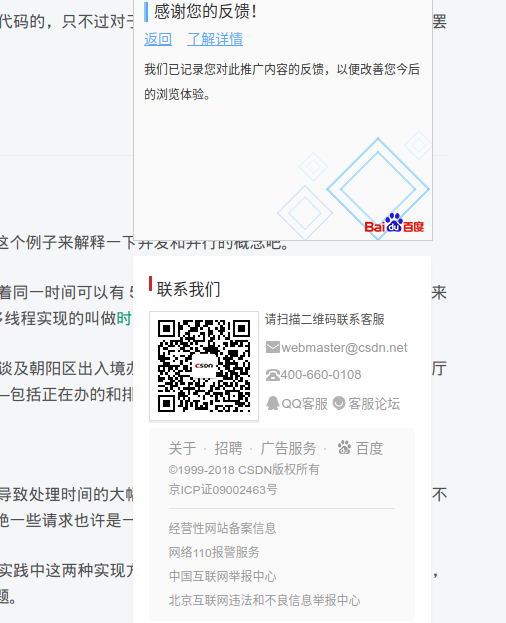The height and width of the screenshot is (623, 506).
Task: Open webmaster@csdn.net email link
Action: pyautogui.click(x=344, y=348)
